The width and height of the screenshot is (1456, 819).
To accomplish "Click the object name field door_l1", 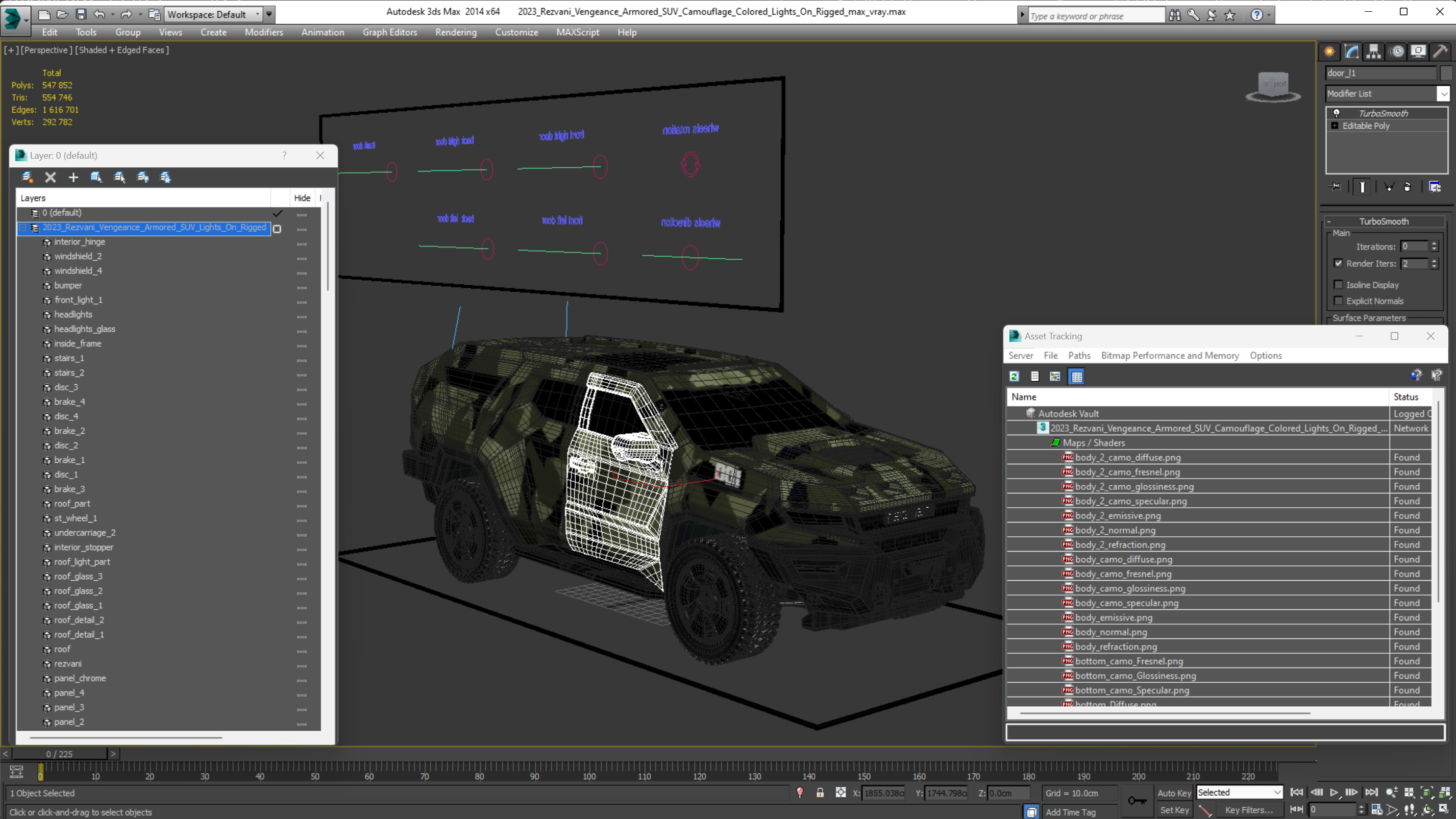I will point(1380,73).
